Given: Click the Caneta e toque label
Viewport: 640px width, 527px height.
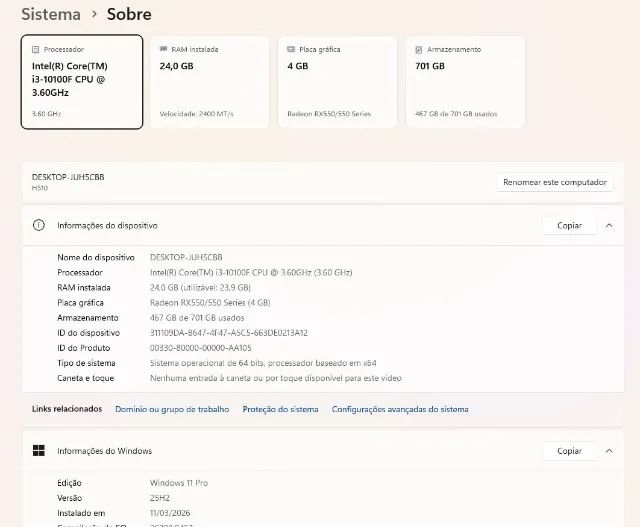Looking at the screenshot, I should (x=86, y=378).
